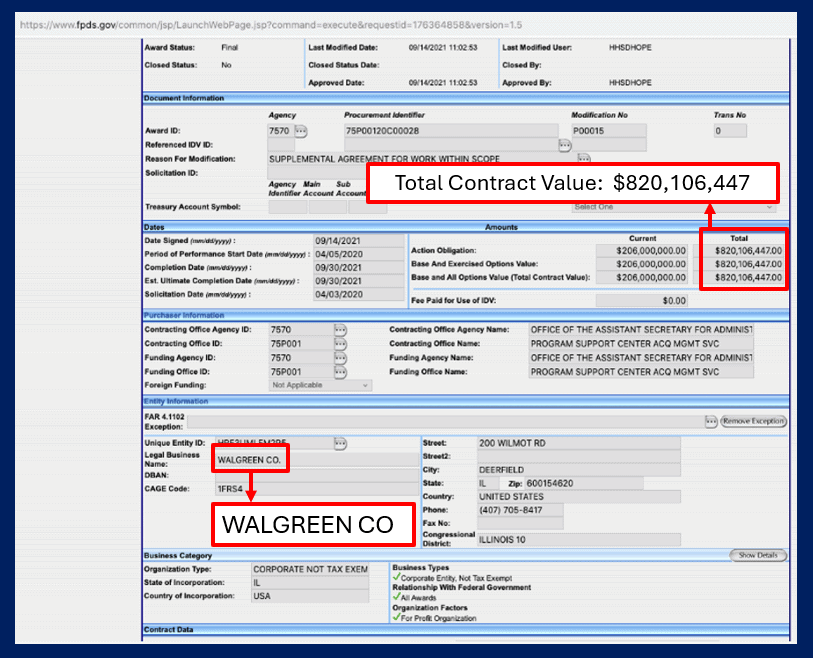Open the Select One dropdown
This screenshot has width=813, height=658.
(x=674, y=207)
